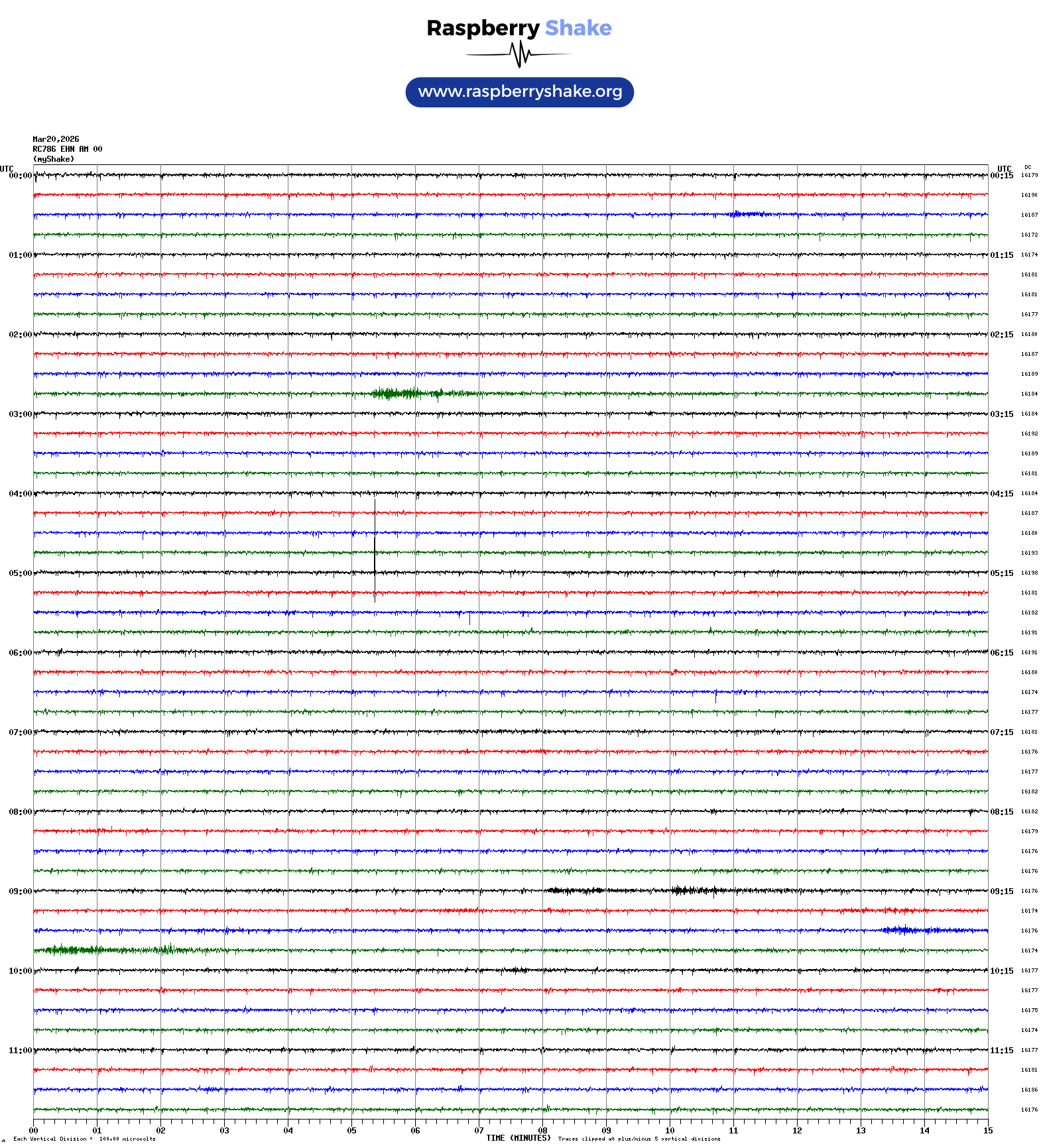
Task: Click the 10:15 UTC label on right axis
Action: click(x=1001, y=971)
